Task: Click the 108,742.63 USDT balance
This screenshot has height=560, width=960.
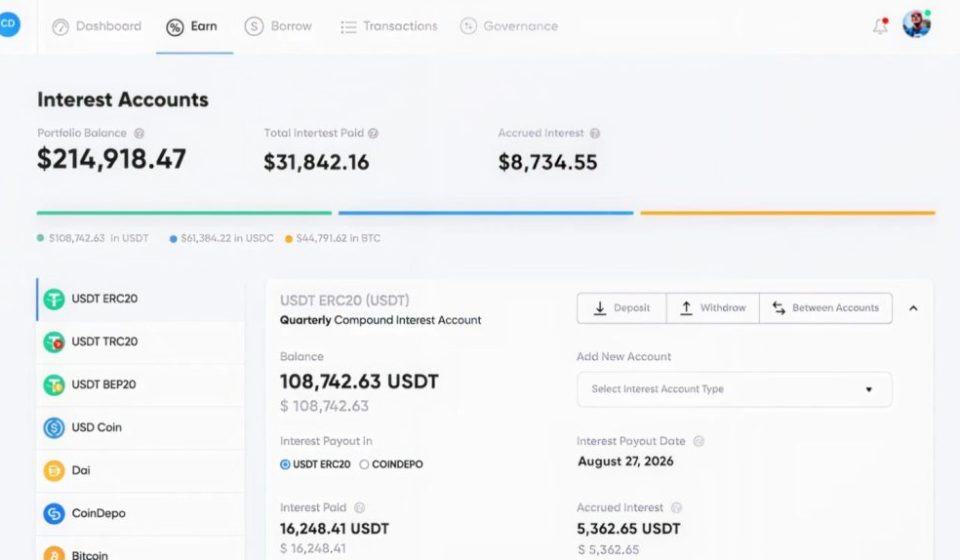Action: (x=359, y=382)
